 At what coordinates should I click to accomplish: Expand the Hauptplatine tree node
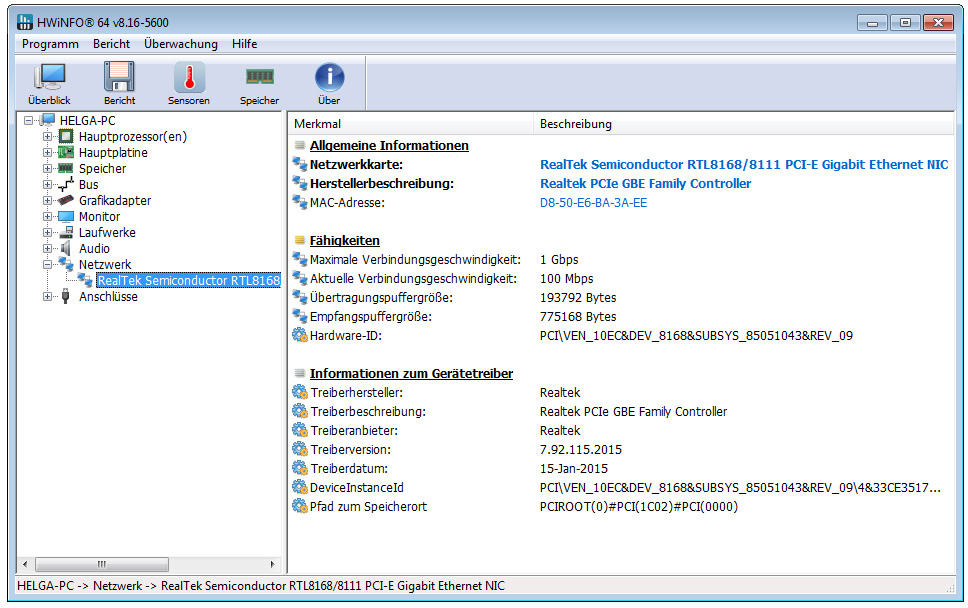pos(47,153)
